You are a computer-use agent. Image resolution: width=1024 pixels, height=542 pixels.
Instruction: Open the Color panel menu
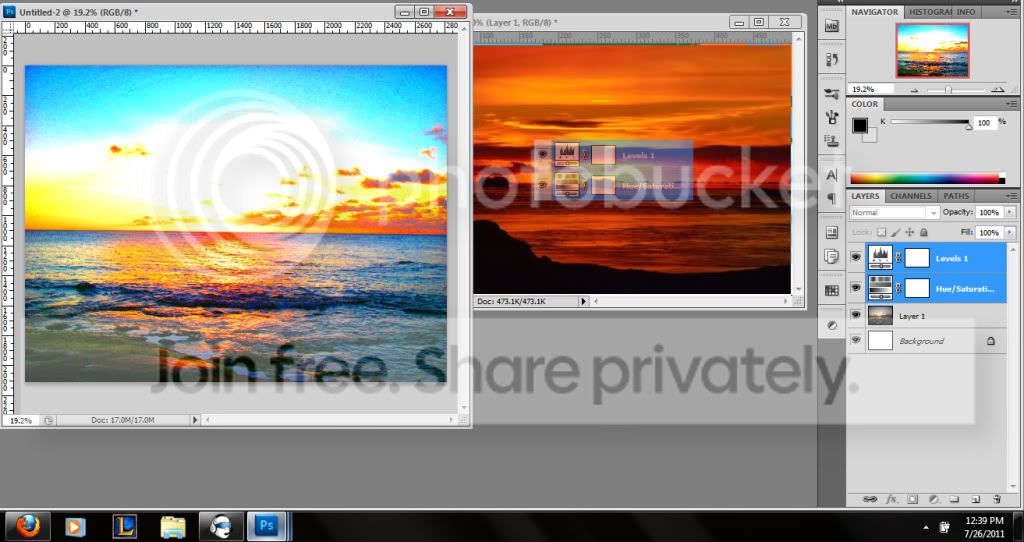(1012, 104)
